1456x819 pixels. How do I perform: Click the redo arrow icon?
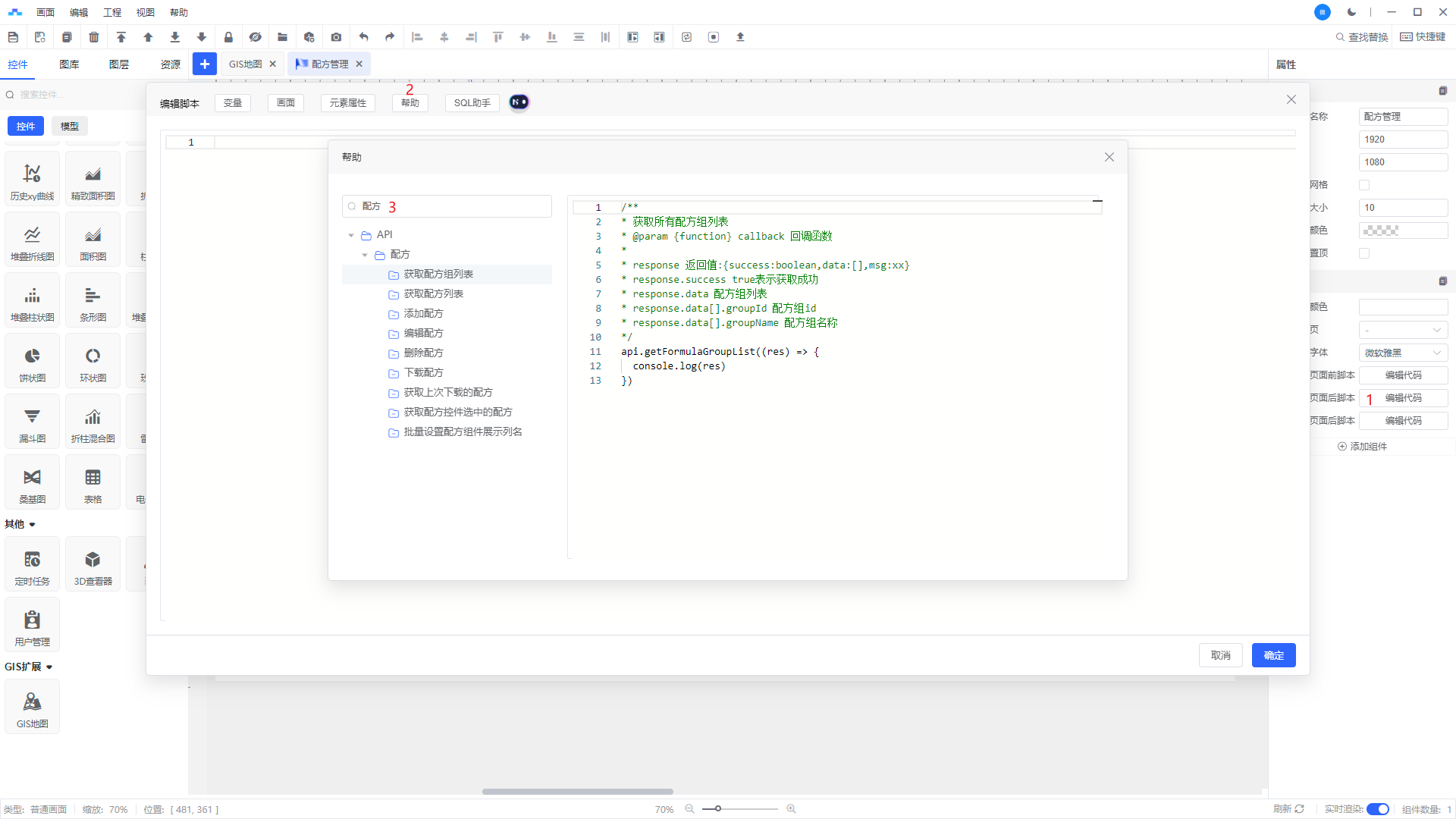tap(390, 37)
